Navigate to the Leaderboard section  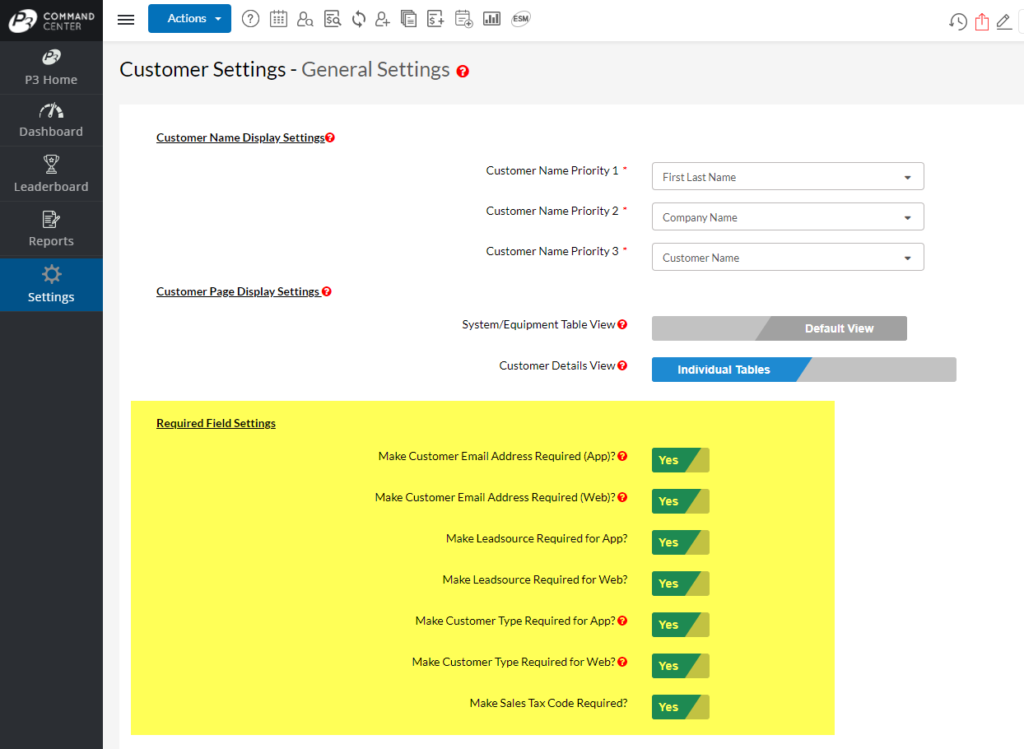coord(51,174)
